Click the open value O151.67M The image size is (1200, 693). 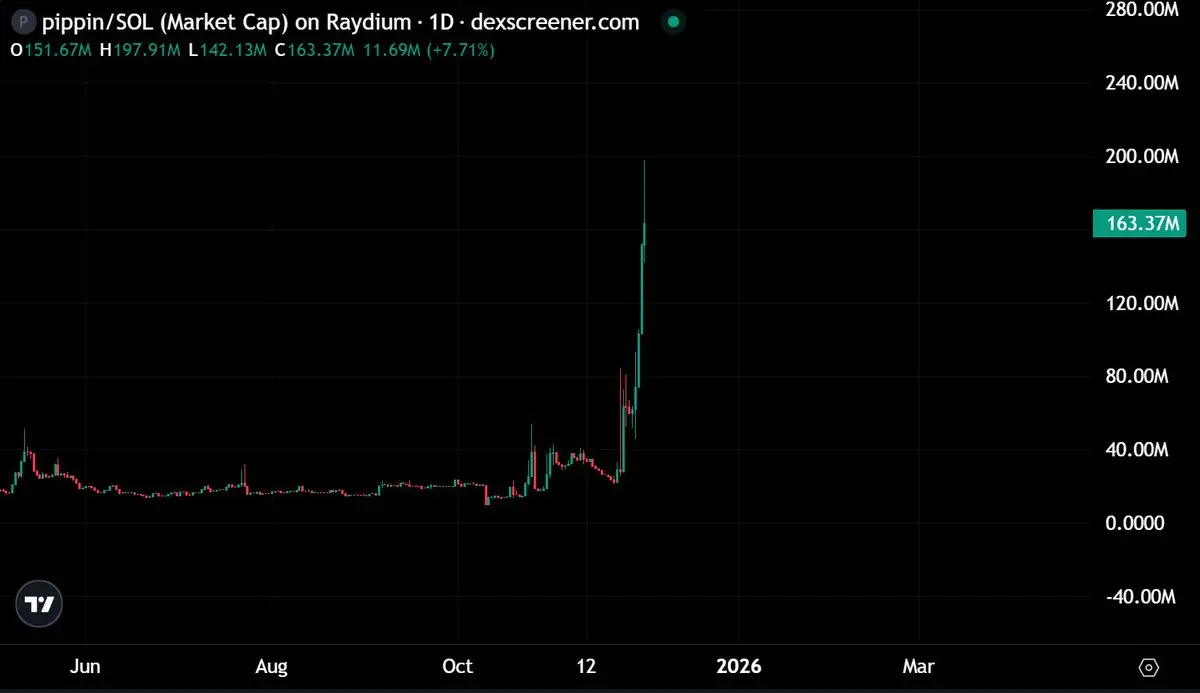coord(51,49)
